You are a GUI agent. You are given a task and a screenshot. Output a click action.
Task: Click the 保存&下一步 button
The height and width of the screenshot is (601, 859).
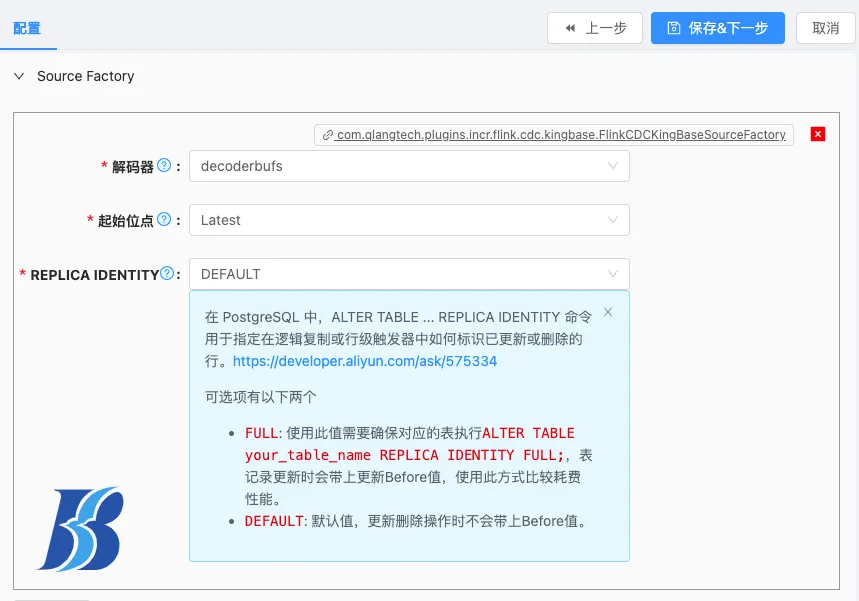click(718, 28)
